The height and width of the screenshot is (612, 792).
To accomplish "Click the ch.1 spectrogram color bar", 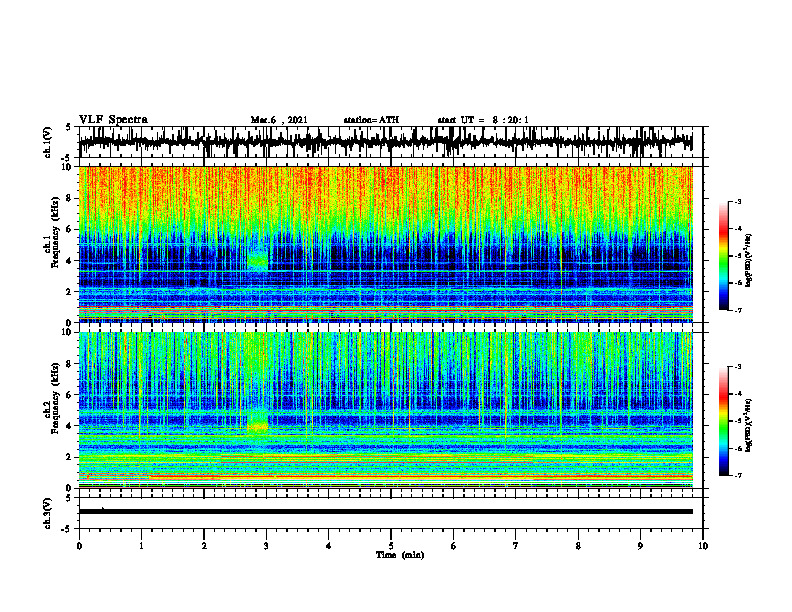I will click(724, 256).
